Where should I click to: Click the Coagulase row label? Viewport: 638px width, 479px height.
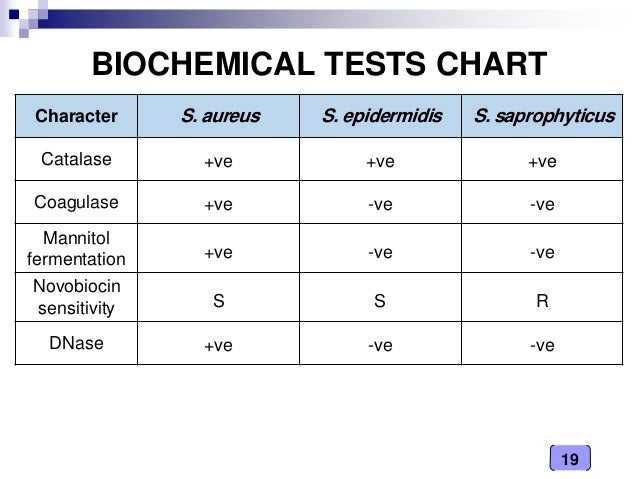tap(76, 202)
